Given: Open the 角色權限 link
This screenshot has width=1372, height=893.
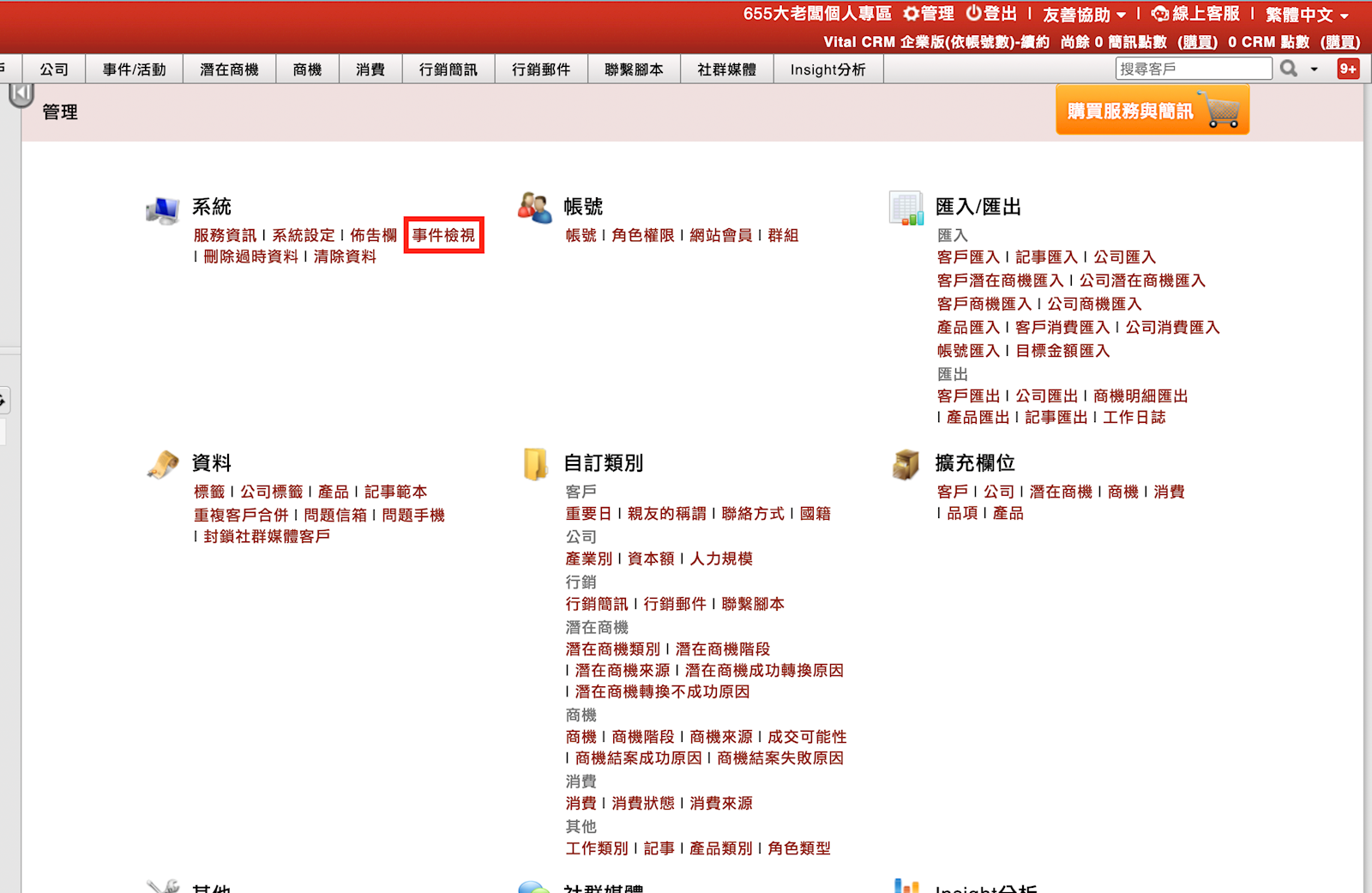Looking at the screenshot, I should tap(643, 235).
